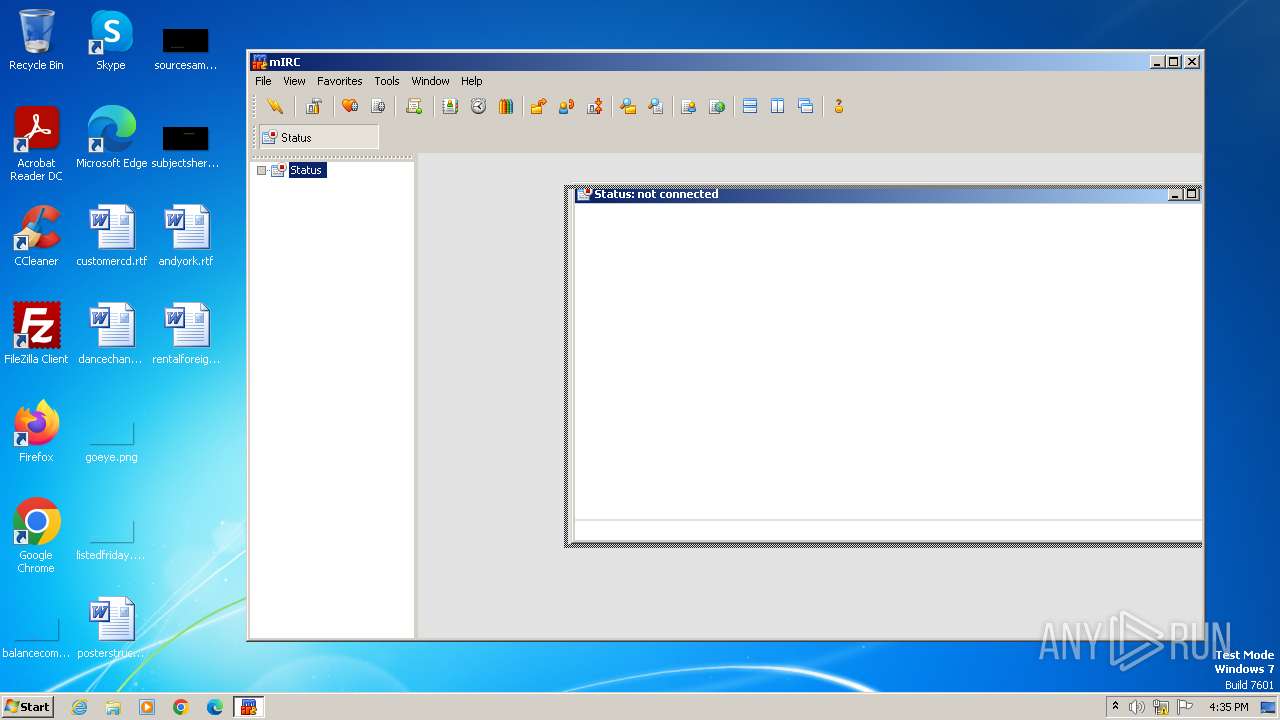Open Received Files folder magnifier icon
The height and width of the screenshot is (720, 1280).
(628, 106)
